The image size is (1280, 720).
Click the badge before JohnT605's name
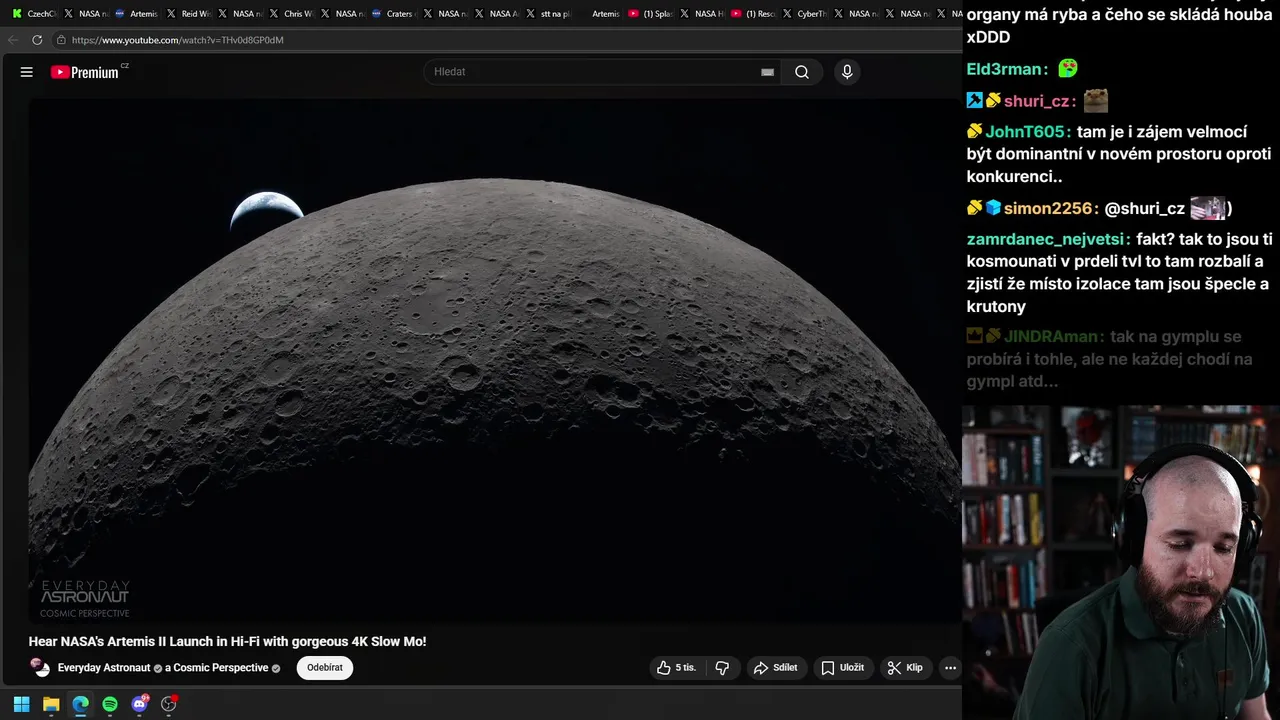pos(975,131)
